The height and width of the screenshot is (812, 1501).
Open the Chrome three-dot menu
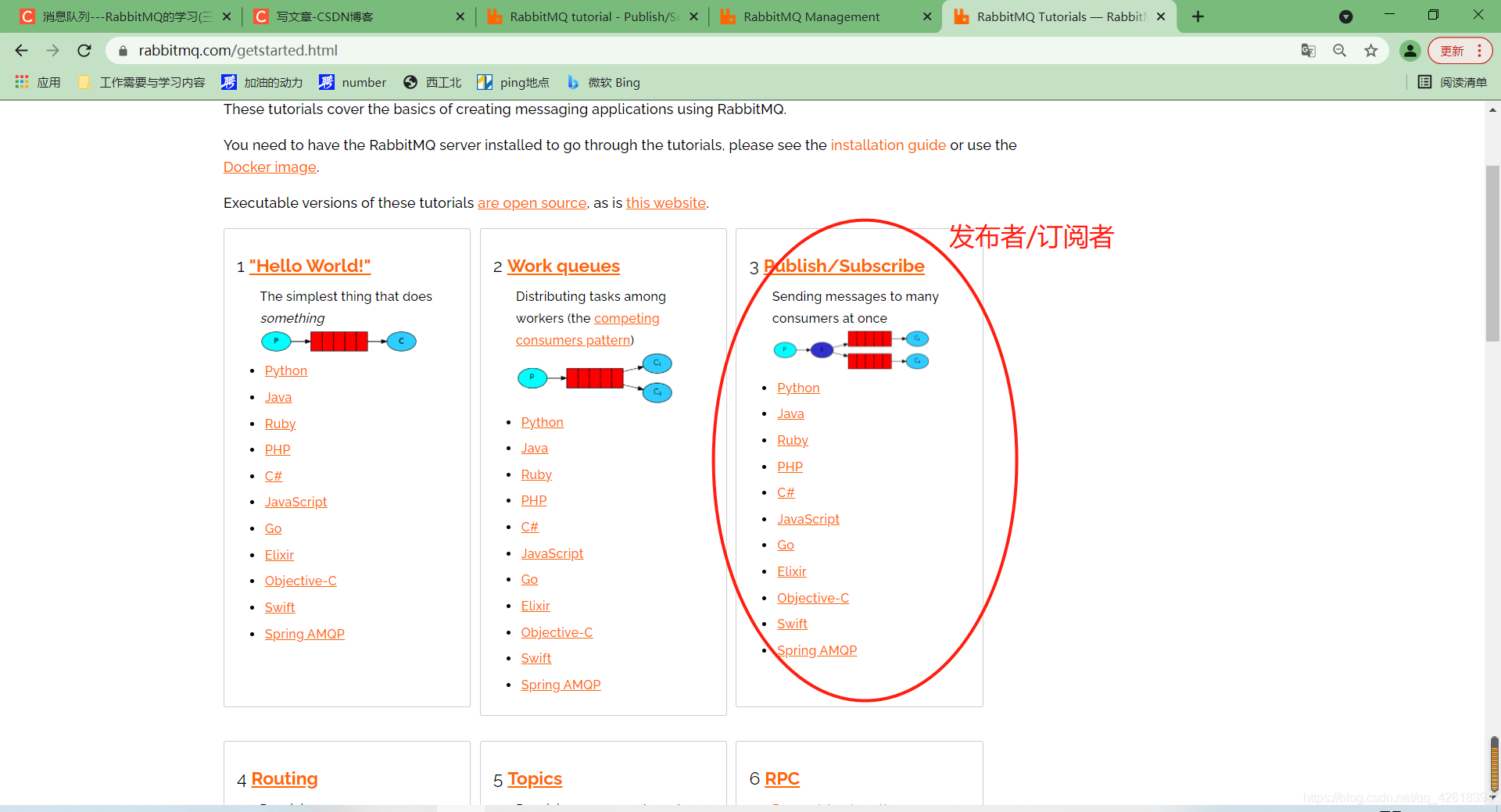(x=1479, y=51)
